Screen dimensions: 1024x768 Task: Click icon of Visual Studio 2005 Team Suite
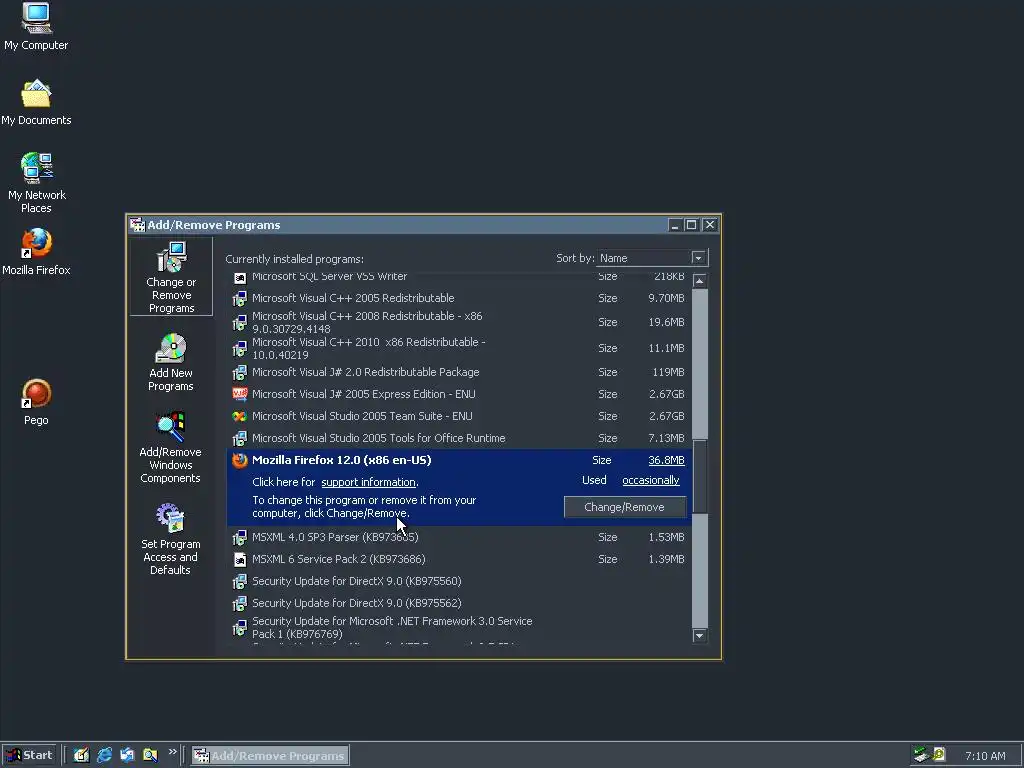click(240, 416)
